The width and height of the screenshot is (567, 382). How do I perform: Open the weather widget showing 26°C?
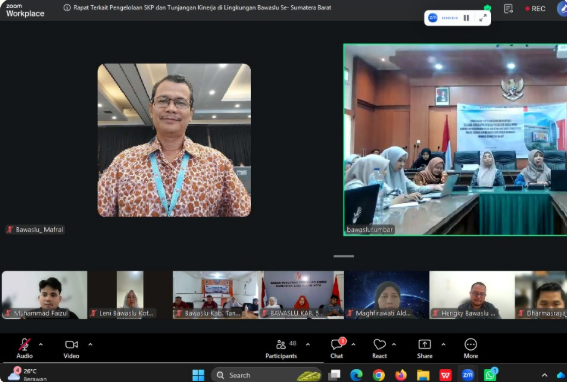pos(27,374)
